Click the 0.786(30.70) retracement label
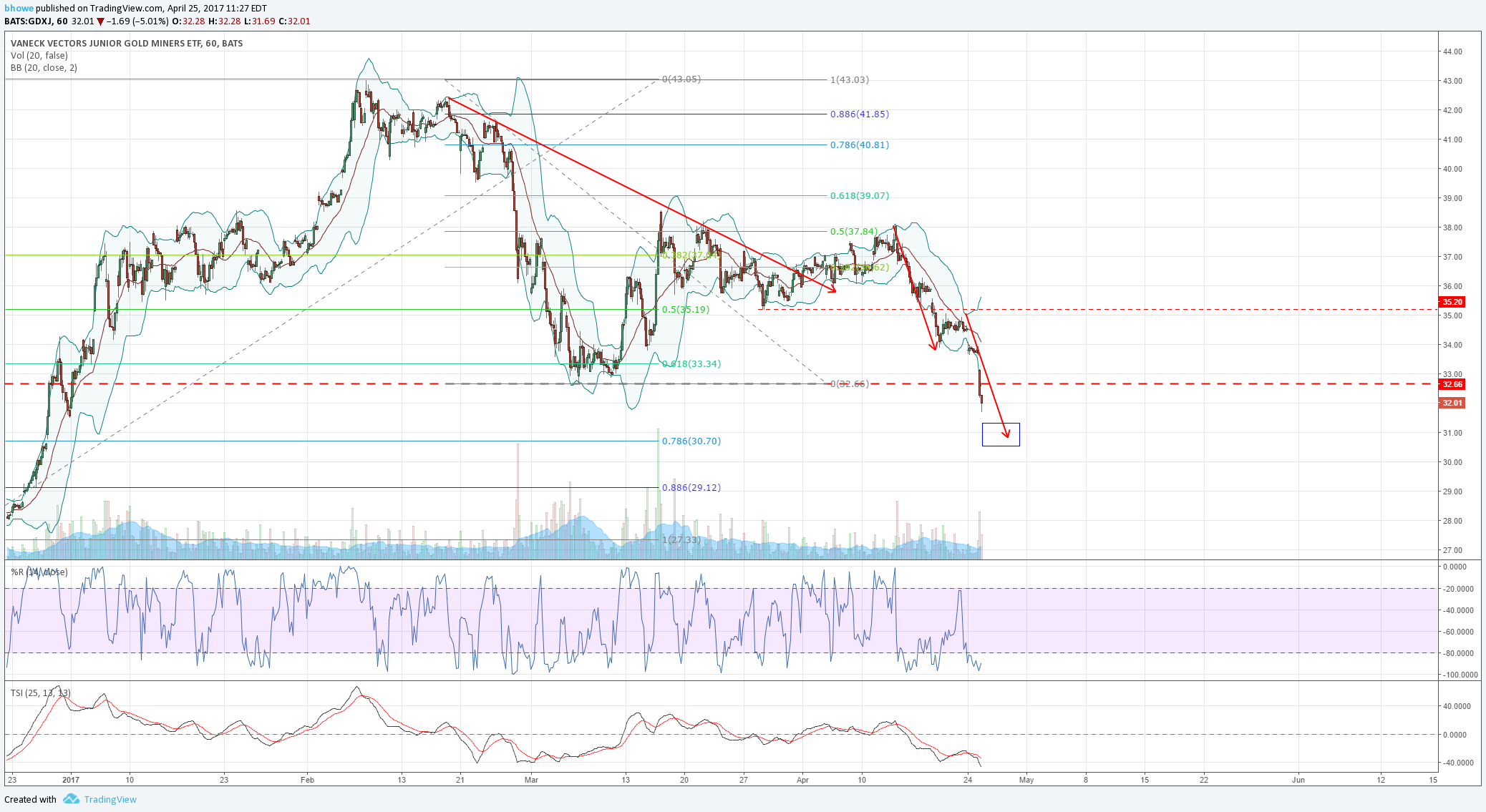The width and height of the screenshot is (1486, 812). [691, 441]
